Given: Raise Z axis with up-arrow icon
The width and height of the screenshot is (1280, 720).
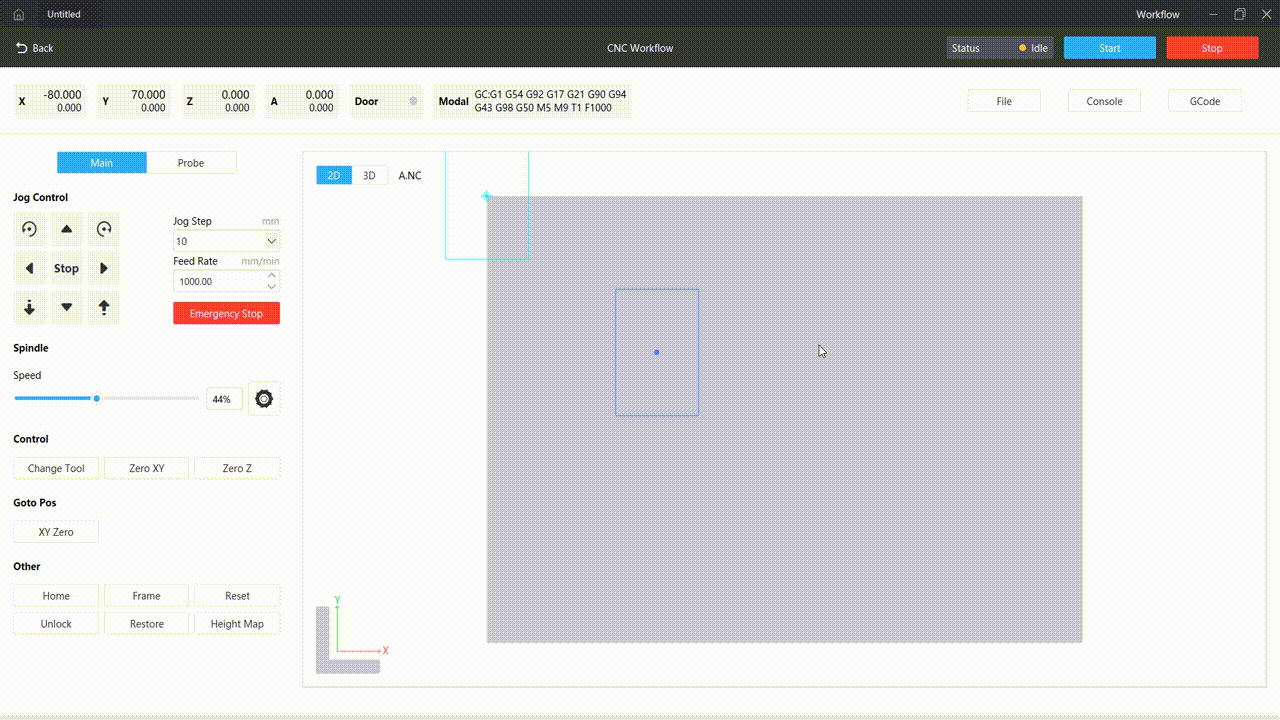Looking at the screenshot, I should (104, 307).
